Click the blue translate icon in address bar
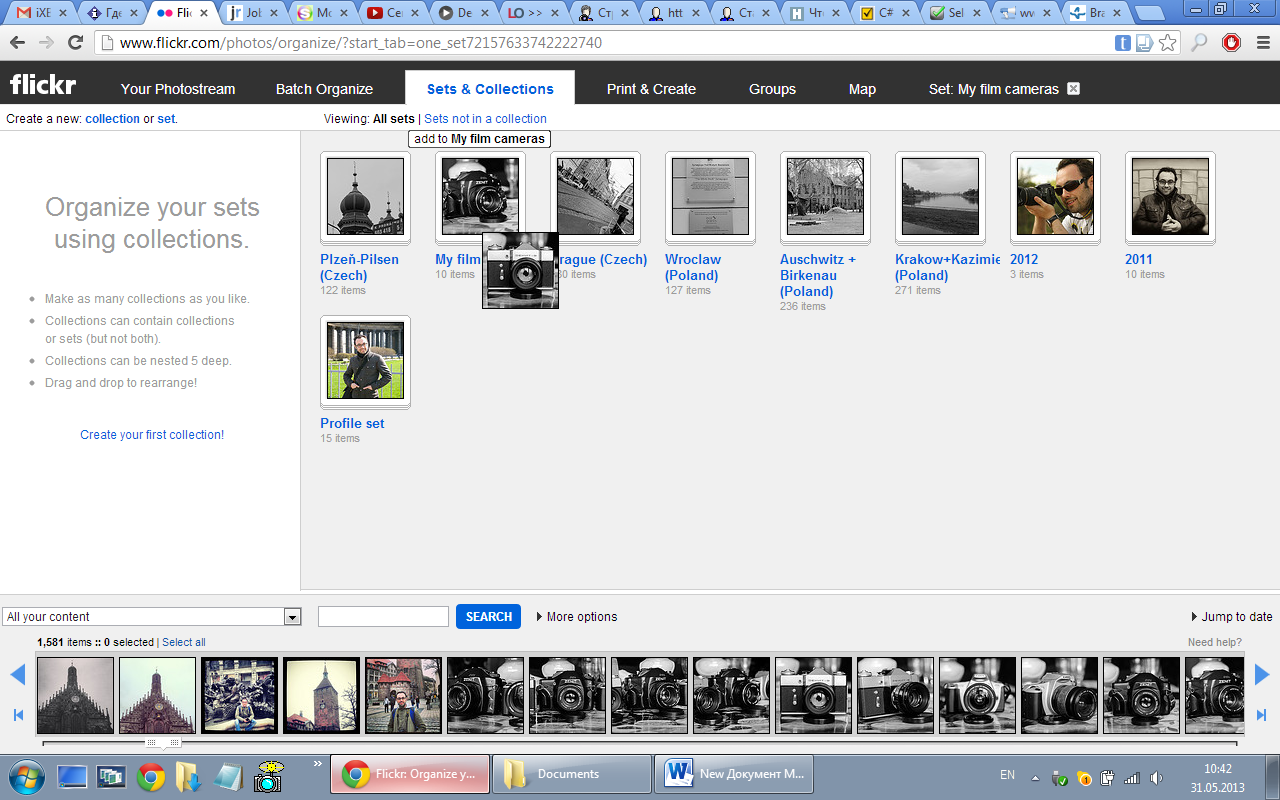 coord(1123,43)
